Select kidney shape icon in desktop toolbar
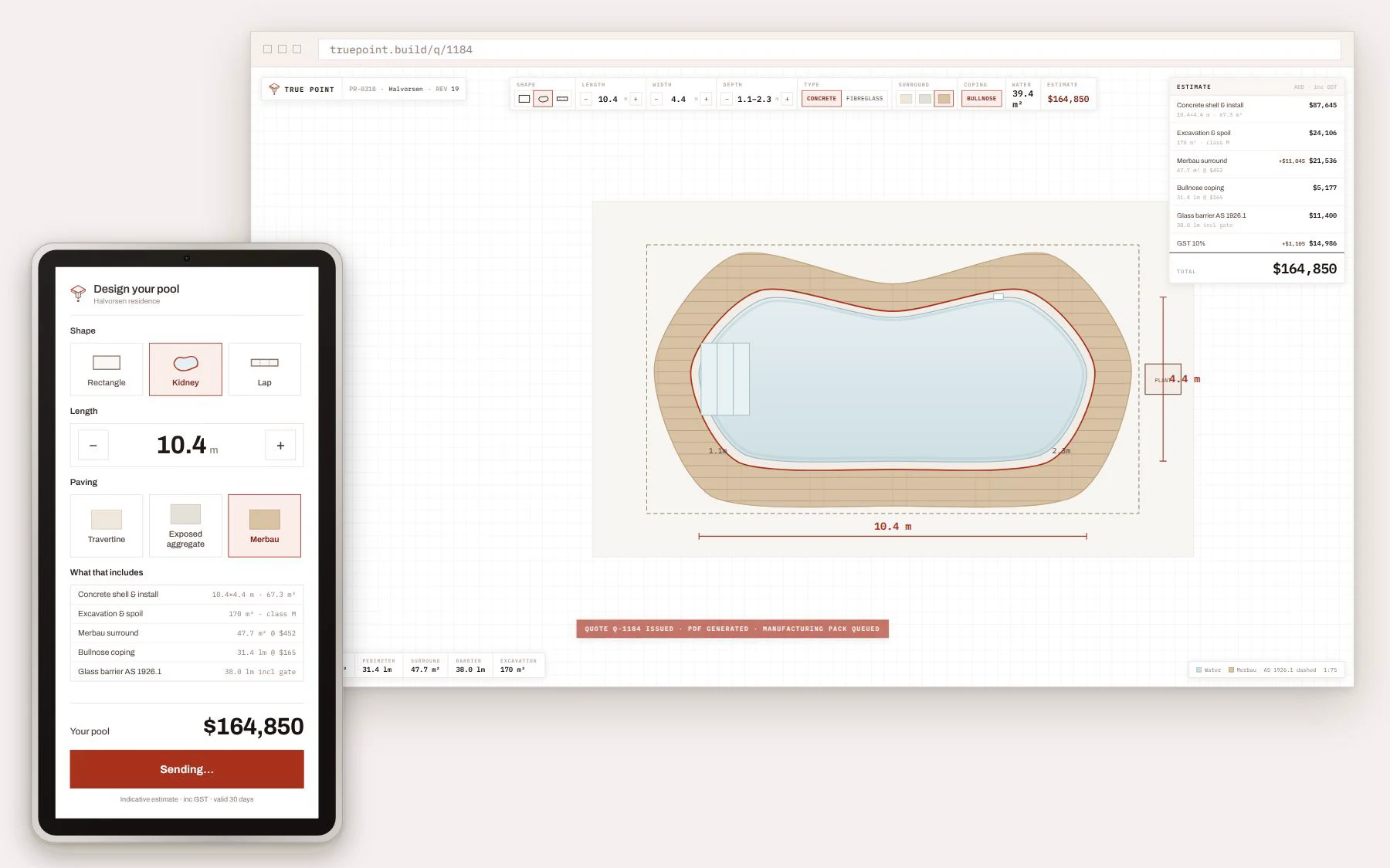The width and height of the screenshot is (1390, 868). [543, 99]
